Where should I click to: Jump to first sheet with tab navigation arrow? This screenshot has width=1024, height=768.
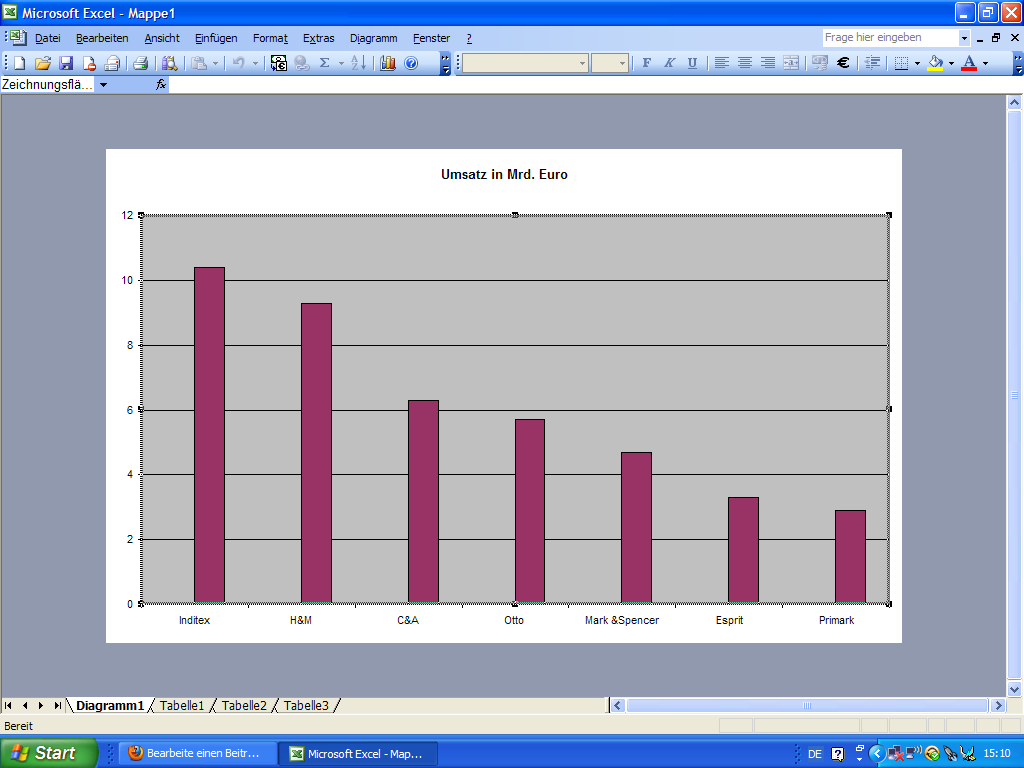click(x=8, y=705)
